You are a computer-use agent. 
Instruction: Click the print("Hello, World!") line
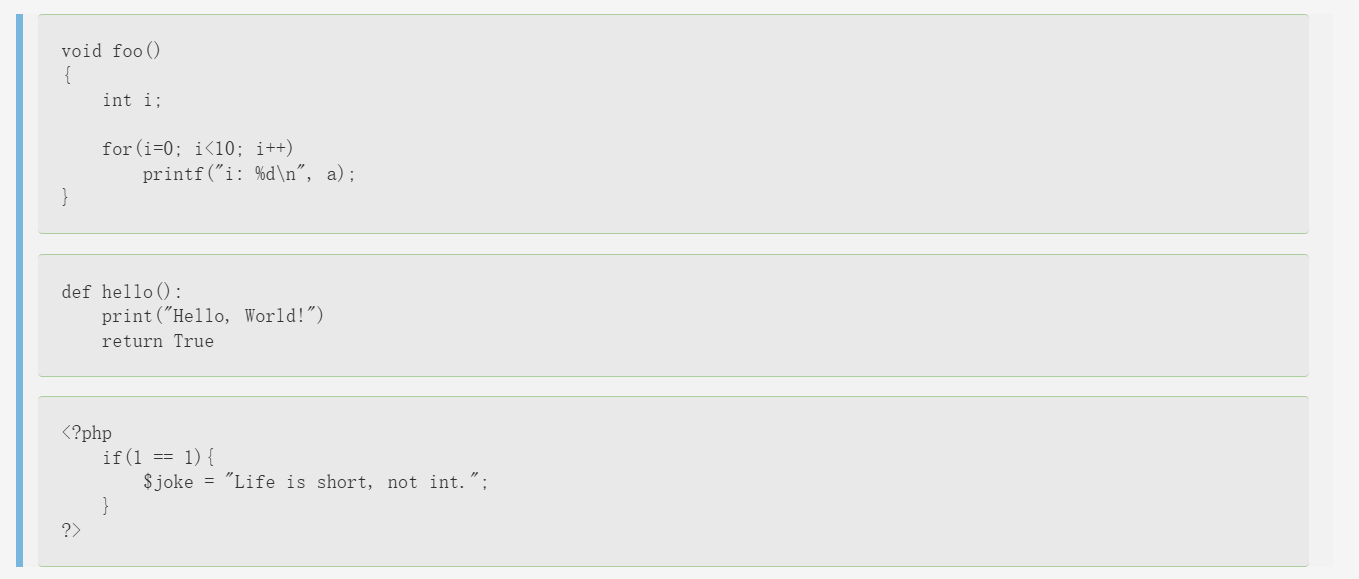click(213, 316)
